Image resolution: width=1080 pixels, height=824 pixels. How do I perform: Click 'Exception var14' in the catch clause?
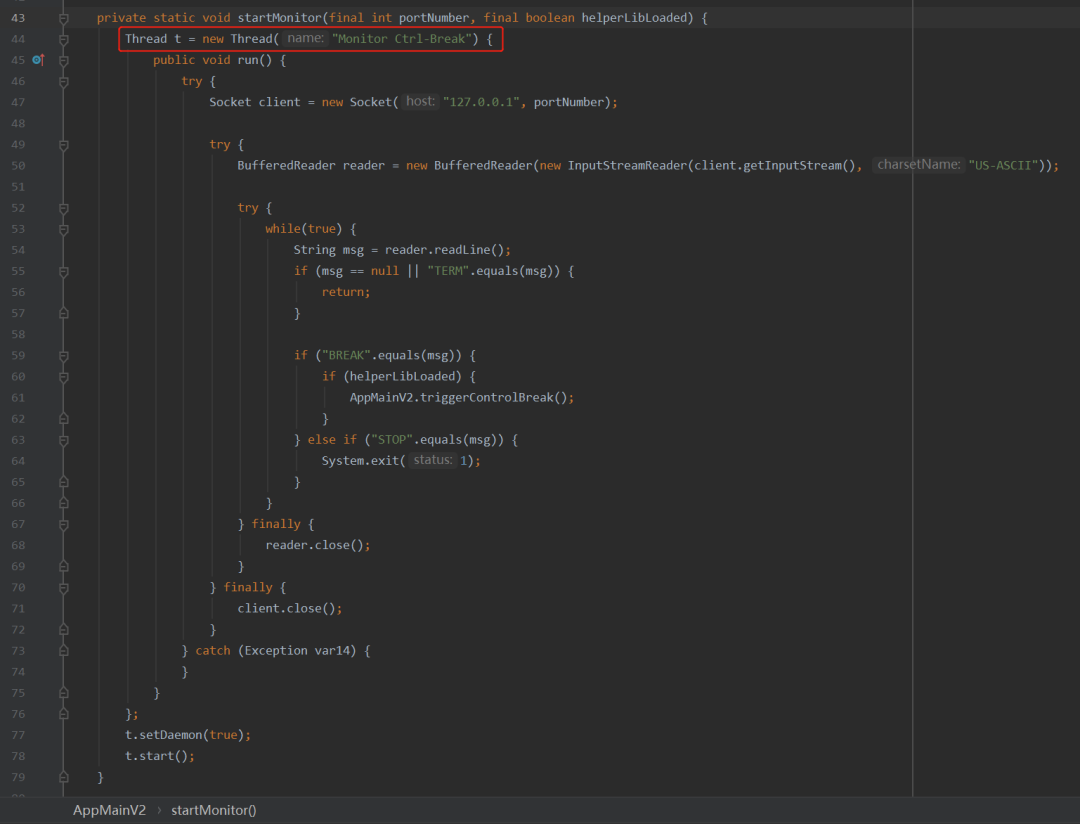click(297, 650)
